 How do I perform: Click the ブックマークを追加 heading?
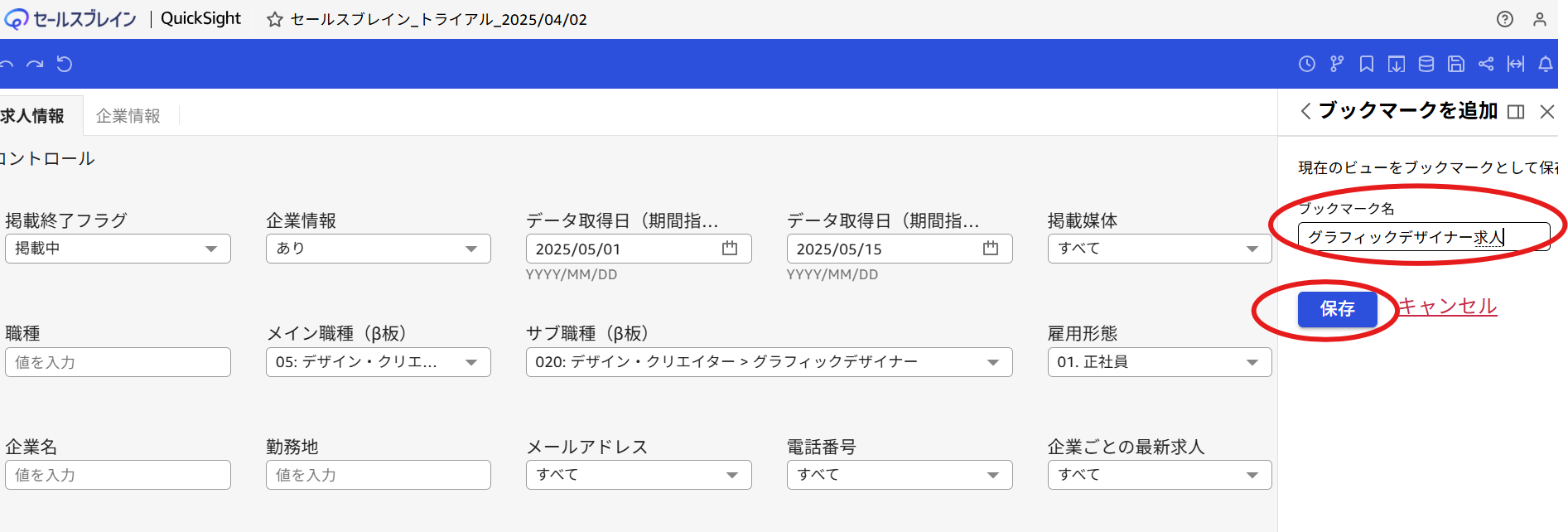coord(1408,110)
